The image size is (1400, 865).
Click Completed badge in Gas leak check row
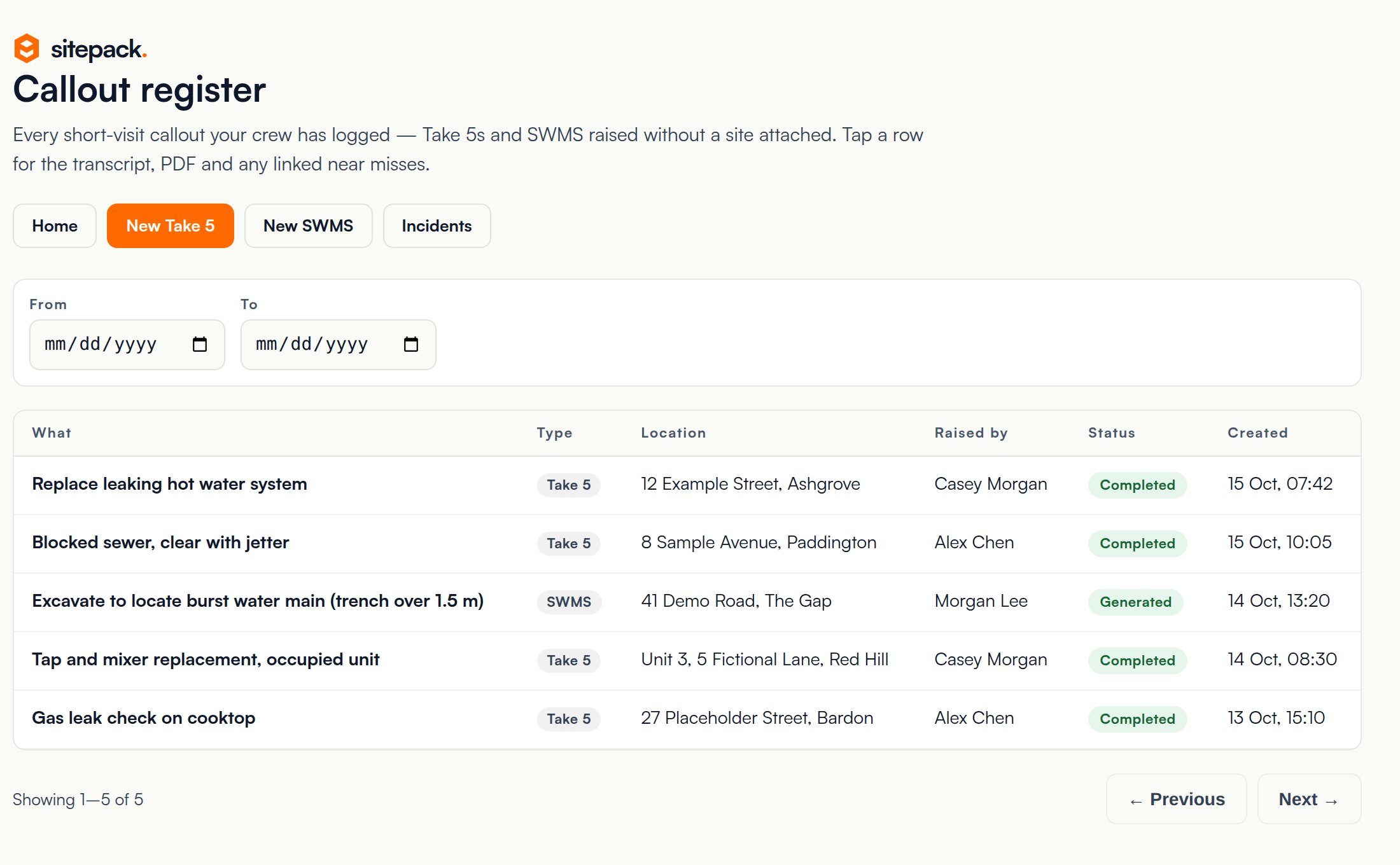1137,719
